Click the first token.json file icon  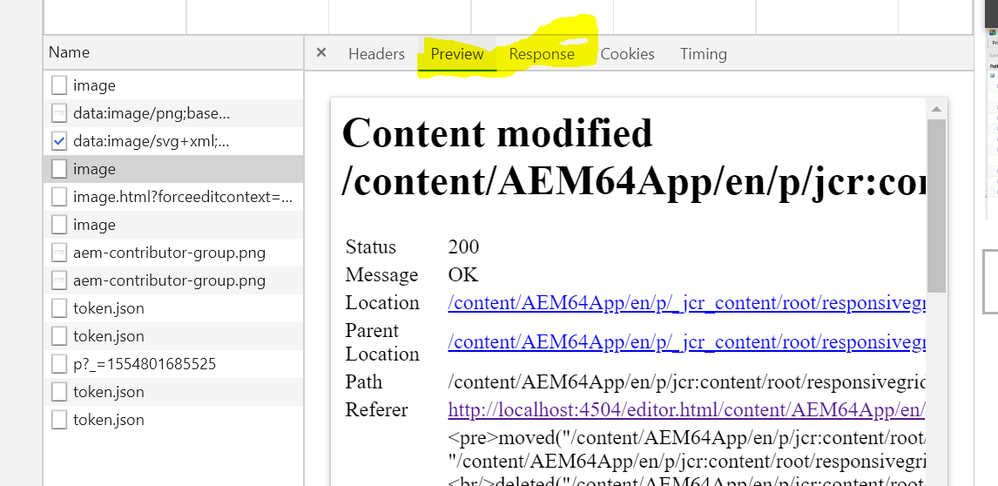coord(59,309)
